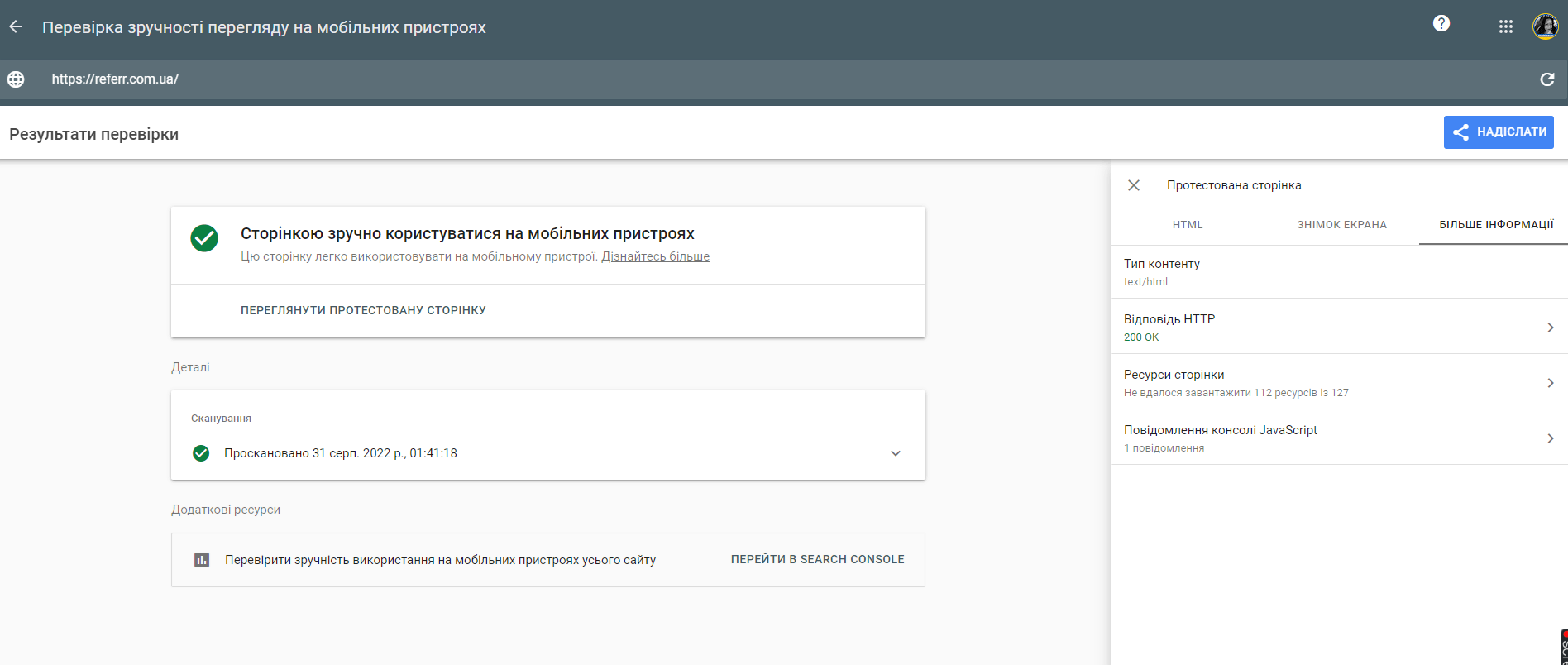Click the bar chart icon for Search Console

202,560
